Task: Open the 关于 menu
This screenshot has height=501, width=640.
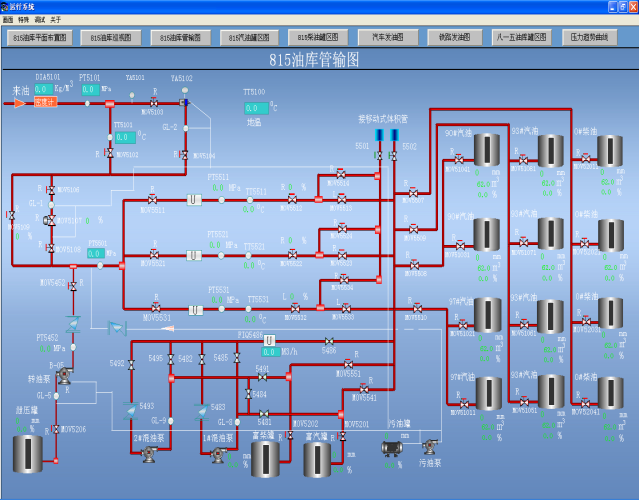Action: coord(56,19)
